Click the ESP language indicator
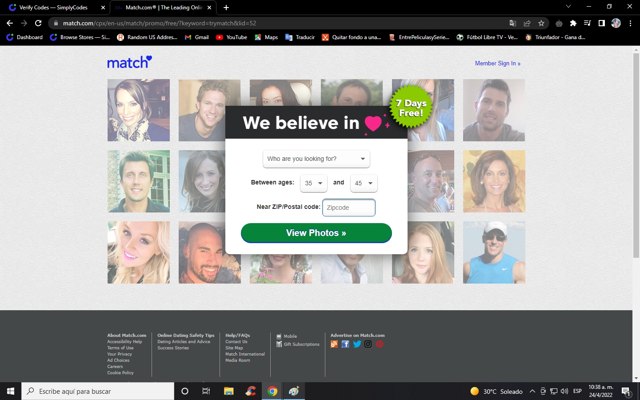Viewport: 640px width, 400px height. (x=577, y=391)
